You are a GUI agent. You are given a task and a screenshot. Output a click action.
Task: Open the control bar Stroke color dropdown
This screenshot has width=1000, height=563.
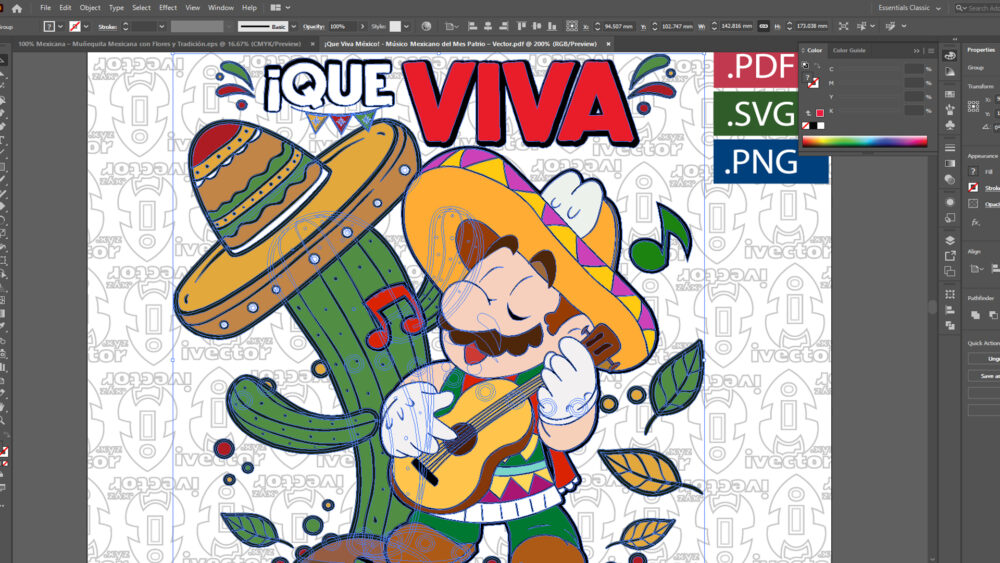pyautogui.click(x=86, y=26)
